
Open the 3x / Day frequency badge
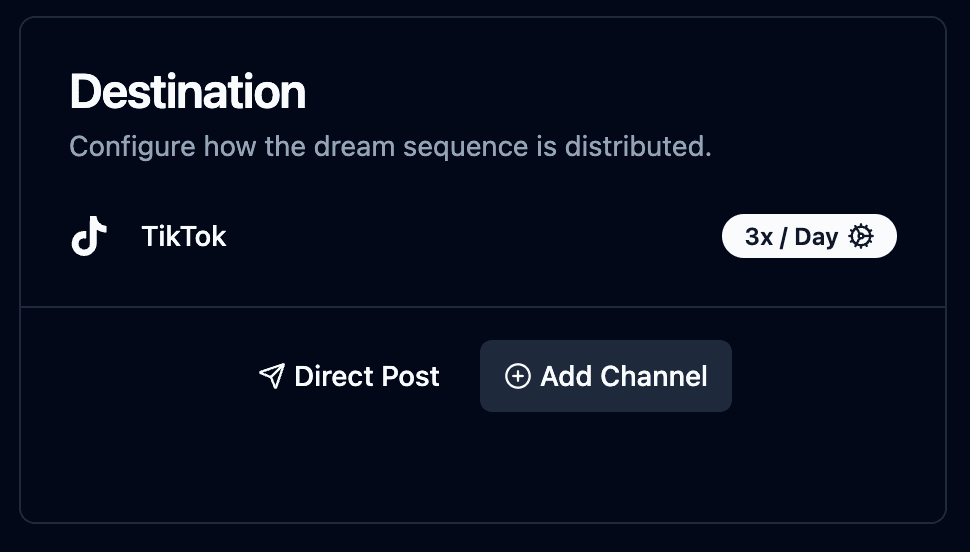click(x=809, y=236)
